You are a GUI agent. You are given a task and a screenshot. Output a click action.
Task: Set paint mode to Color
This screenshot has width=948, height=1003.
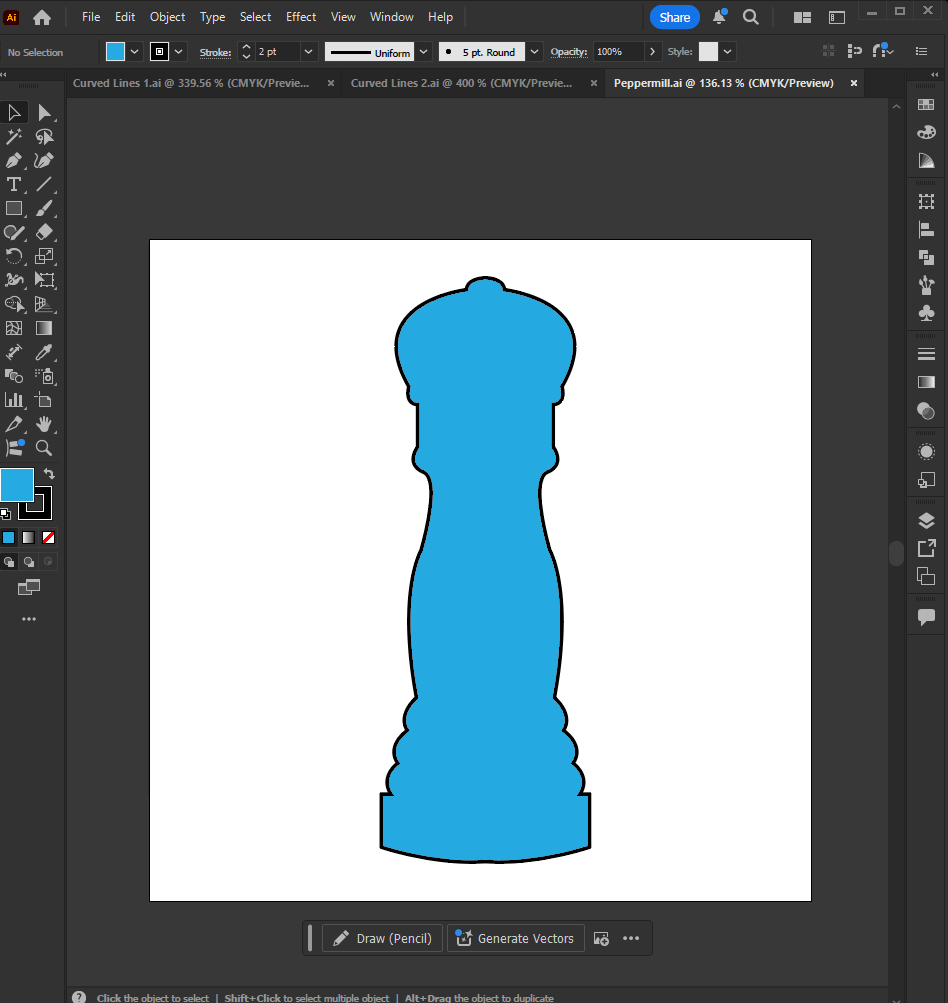pyautogui.click(x=8, y=538)
